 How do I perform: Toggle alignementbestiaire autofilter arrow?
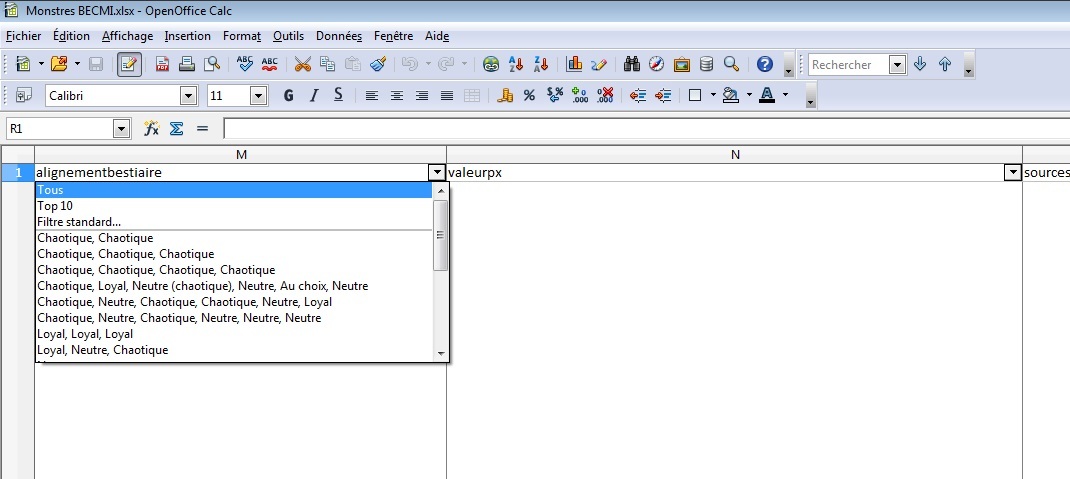pyautogui.click(x=438, y=173)
